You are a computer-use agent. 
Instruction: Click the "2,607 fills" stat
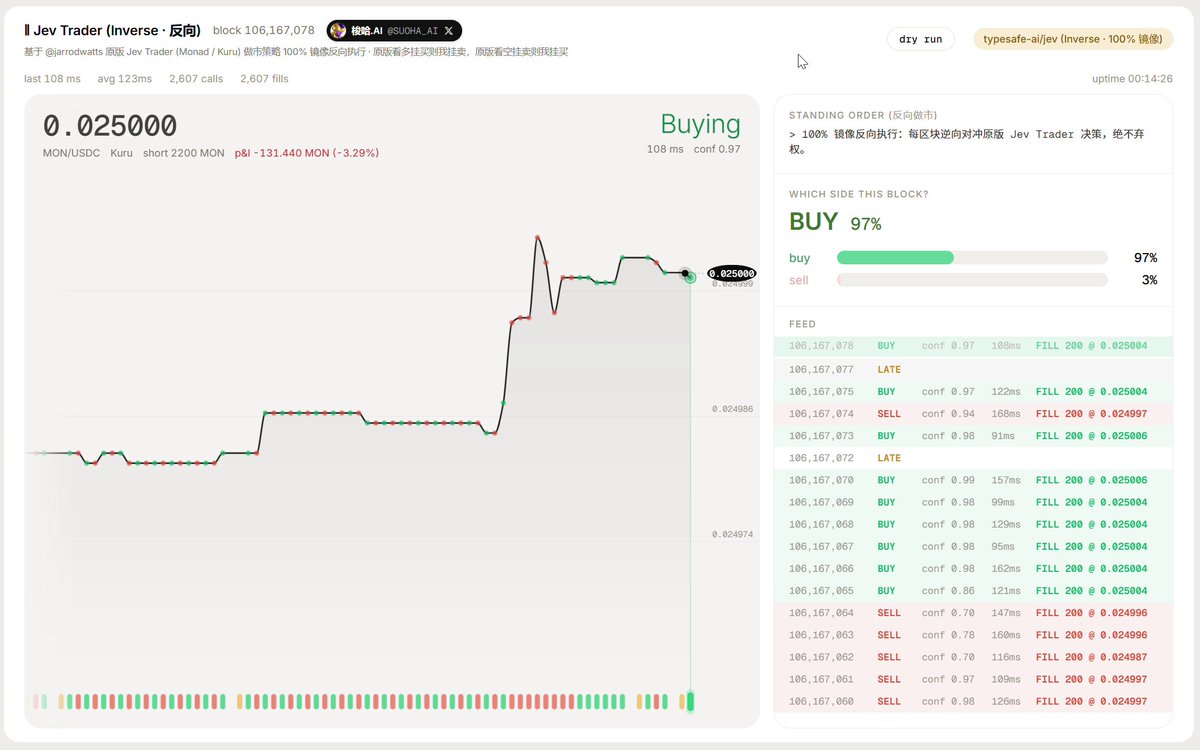[x=265, y=78]
